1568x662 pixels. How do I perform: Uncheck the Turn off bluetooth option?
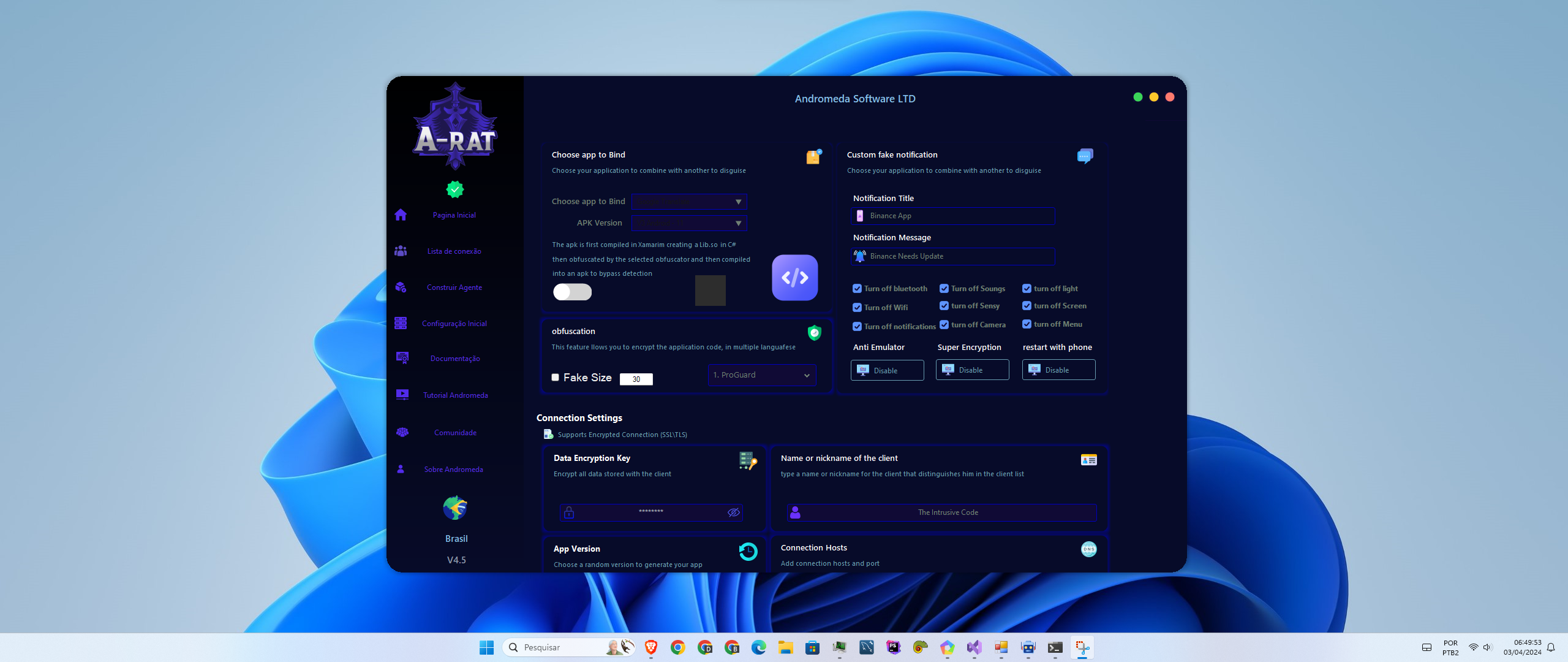[x=857, y=288]
